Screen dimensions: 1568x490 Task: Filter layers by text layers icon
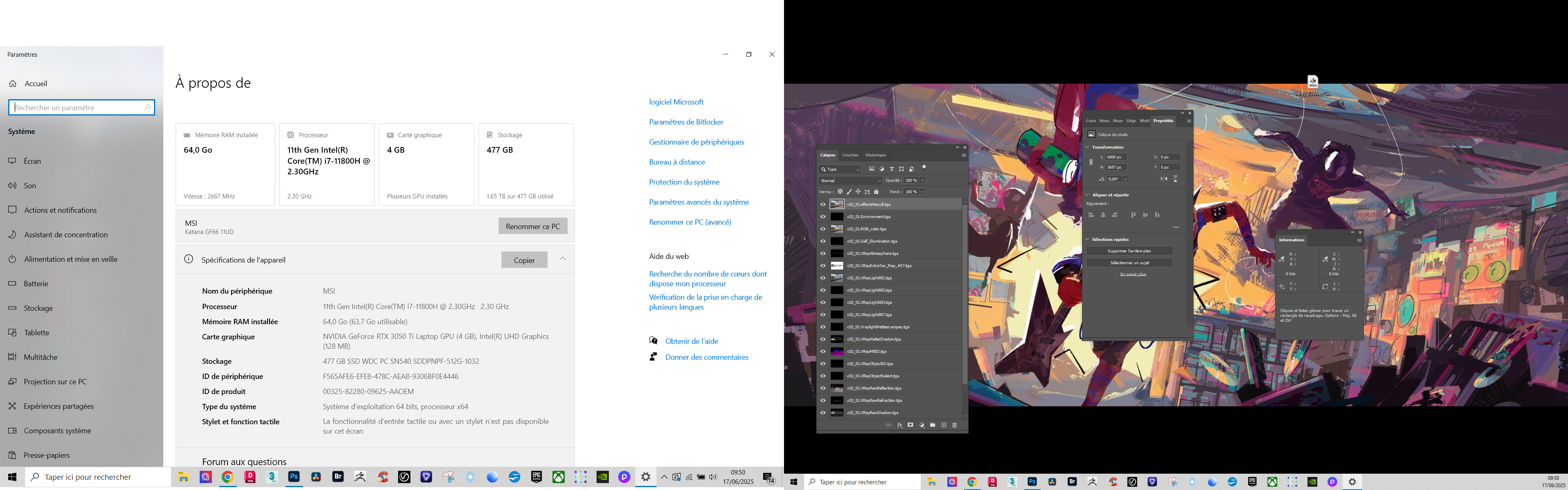click(x=892, y=169)
